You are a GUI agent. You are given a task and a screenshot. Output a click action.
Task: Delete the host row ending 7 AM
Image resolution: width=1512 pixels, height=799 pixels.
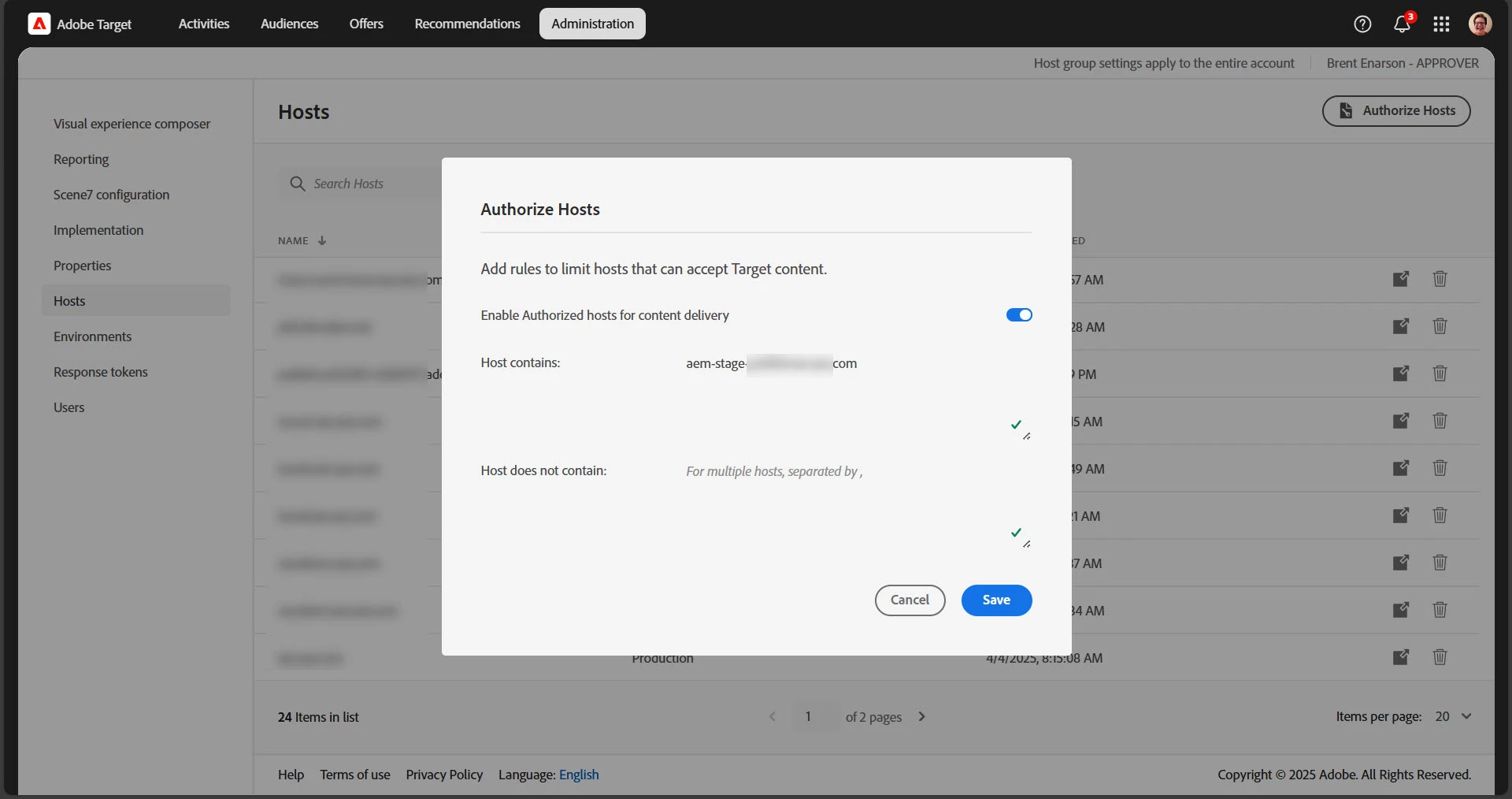click(1440, 563)
